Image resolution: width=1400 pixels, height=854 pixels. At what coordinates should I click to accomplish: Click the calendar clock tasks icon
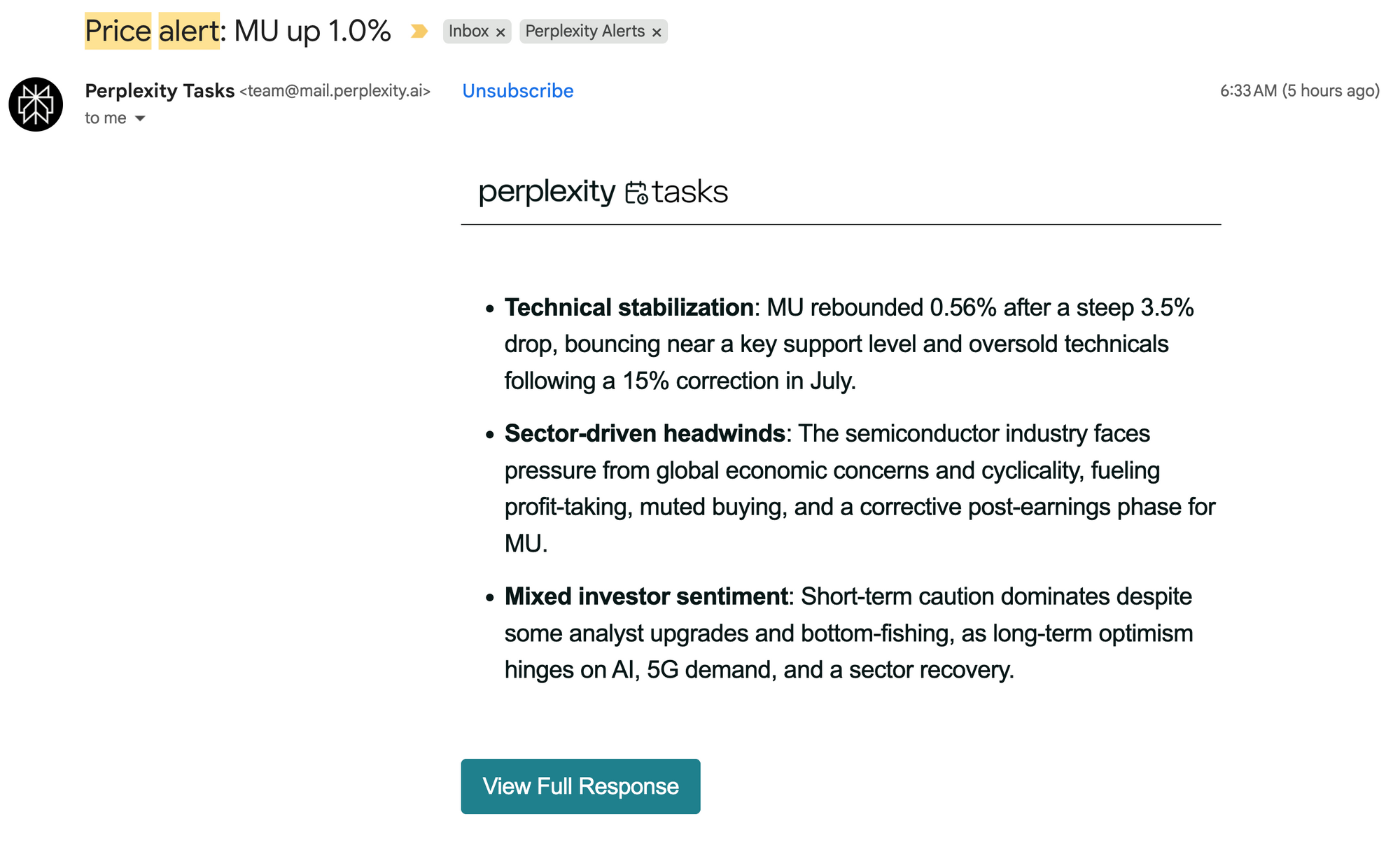tap(636, 192)
